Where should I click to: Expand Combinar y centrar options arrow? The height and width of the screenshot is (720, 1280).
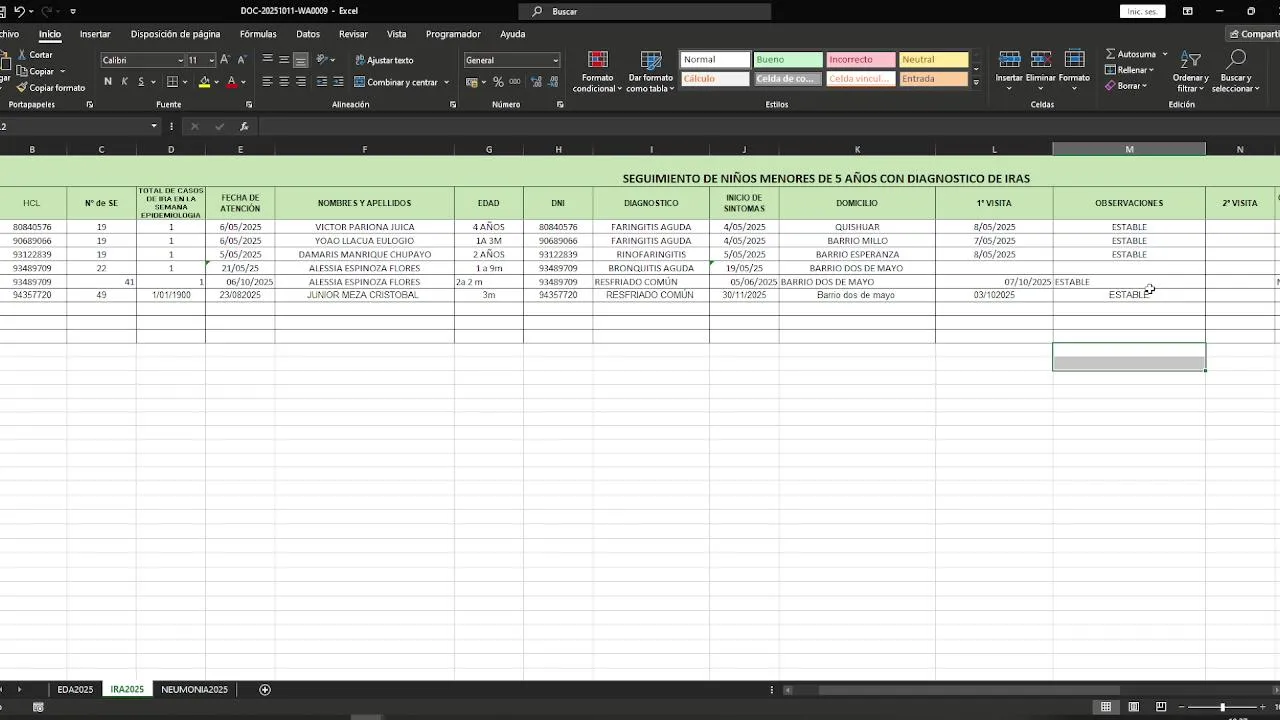(x=446, y=82)
